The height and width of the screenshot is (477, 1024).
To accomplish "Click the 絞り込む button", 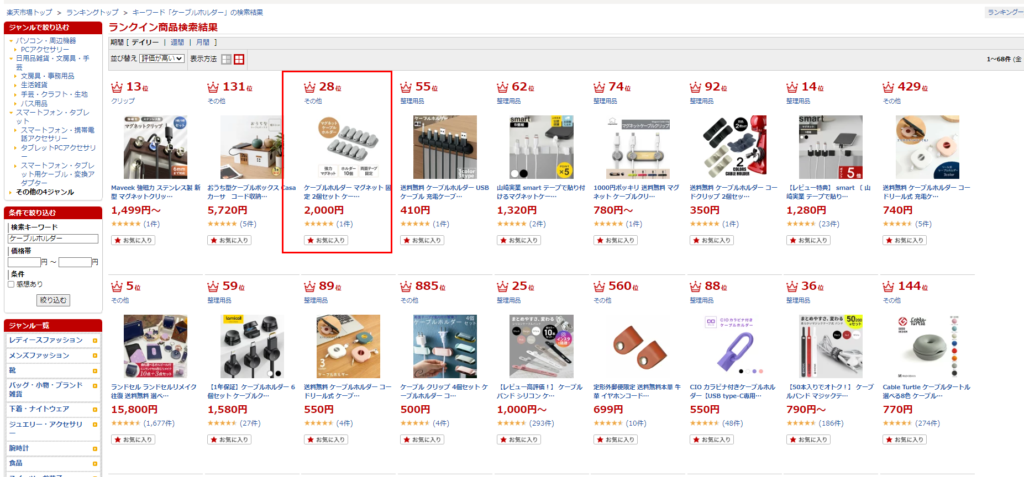I will 53,300.
